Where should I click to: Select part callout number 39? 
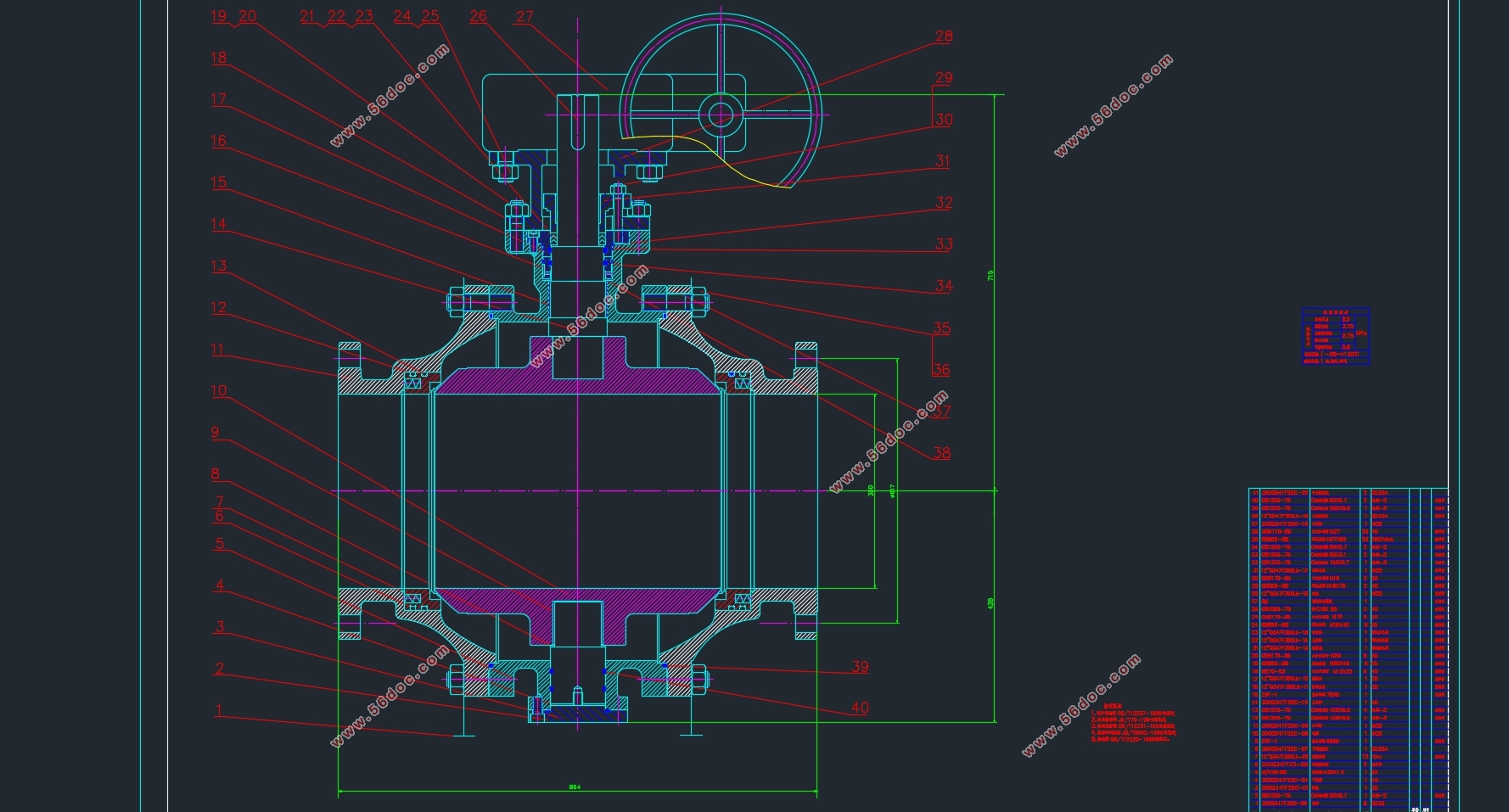(x=860, y=667)
